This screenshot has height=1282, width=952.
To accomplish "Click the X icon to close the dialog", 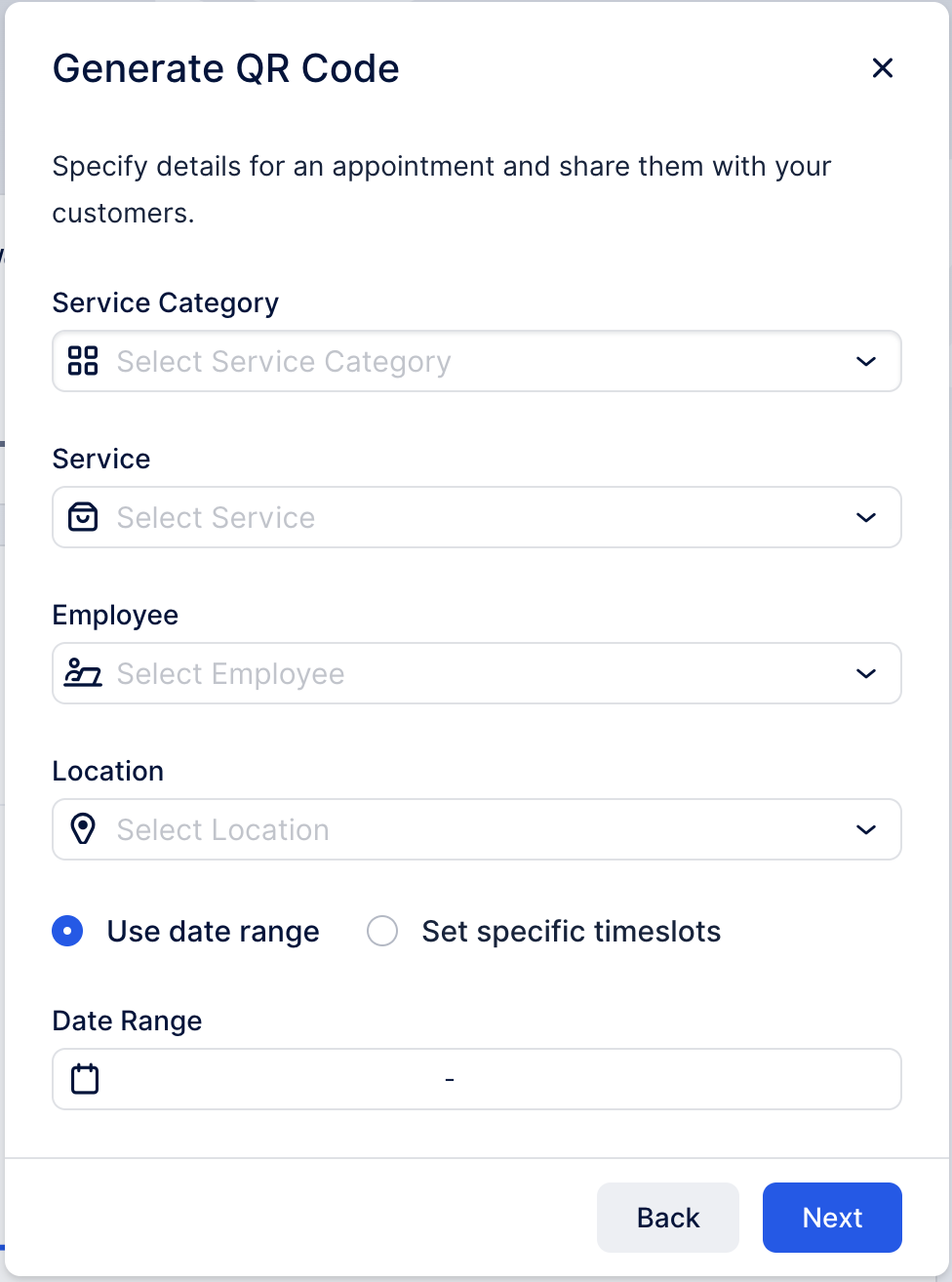I will click(x=882, y=68).
